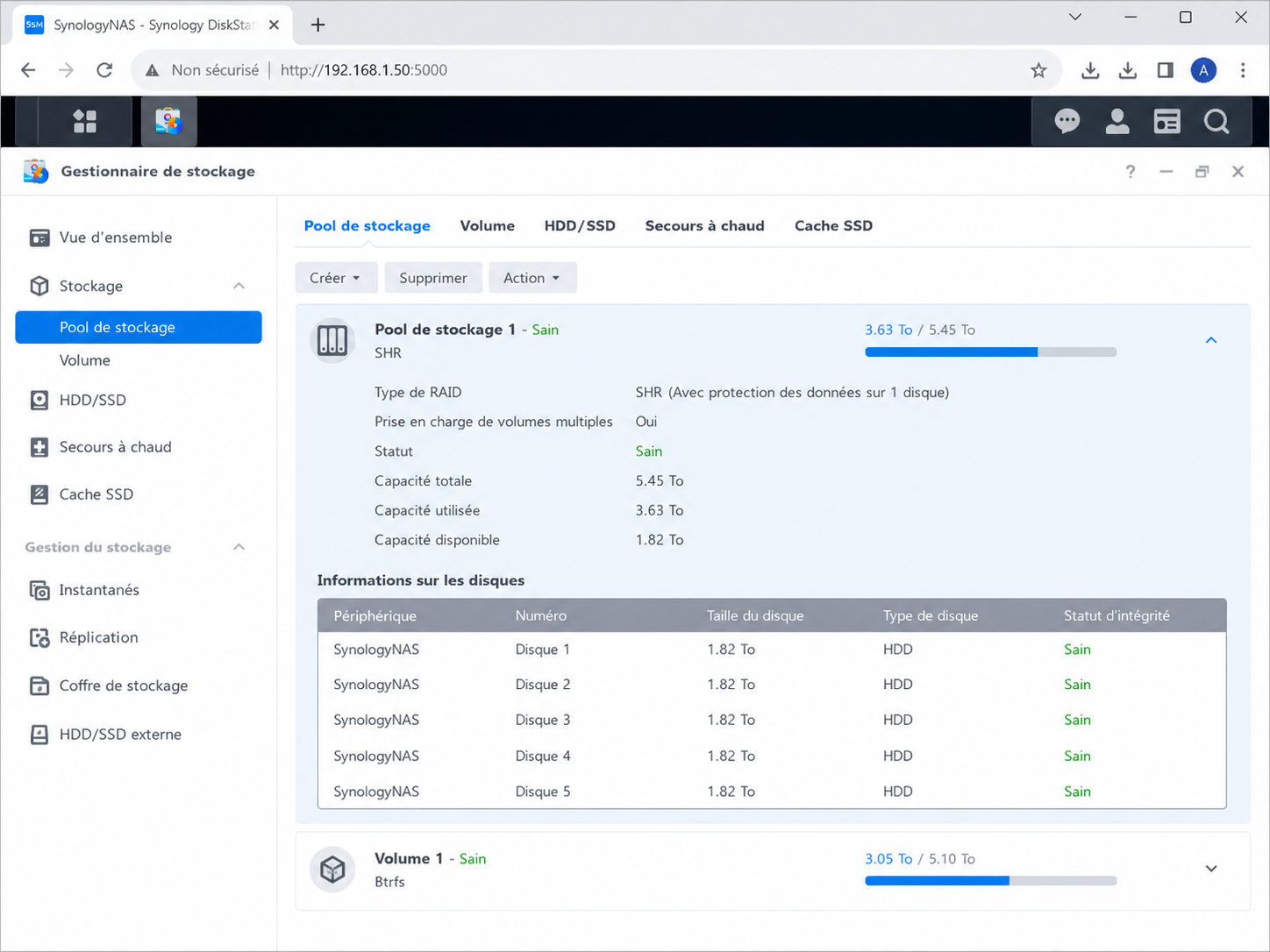The image size is (1270, 952).
Task: Click the Instantanés camera icon
Action: click(39, 590)
